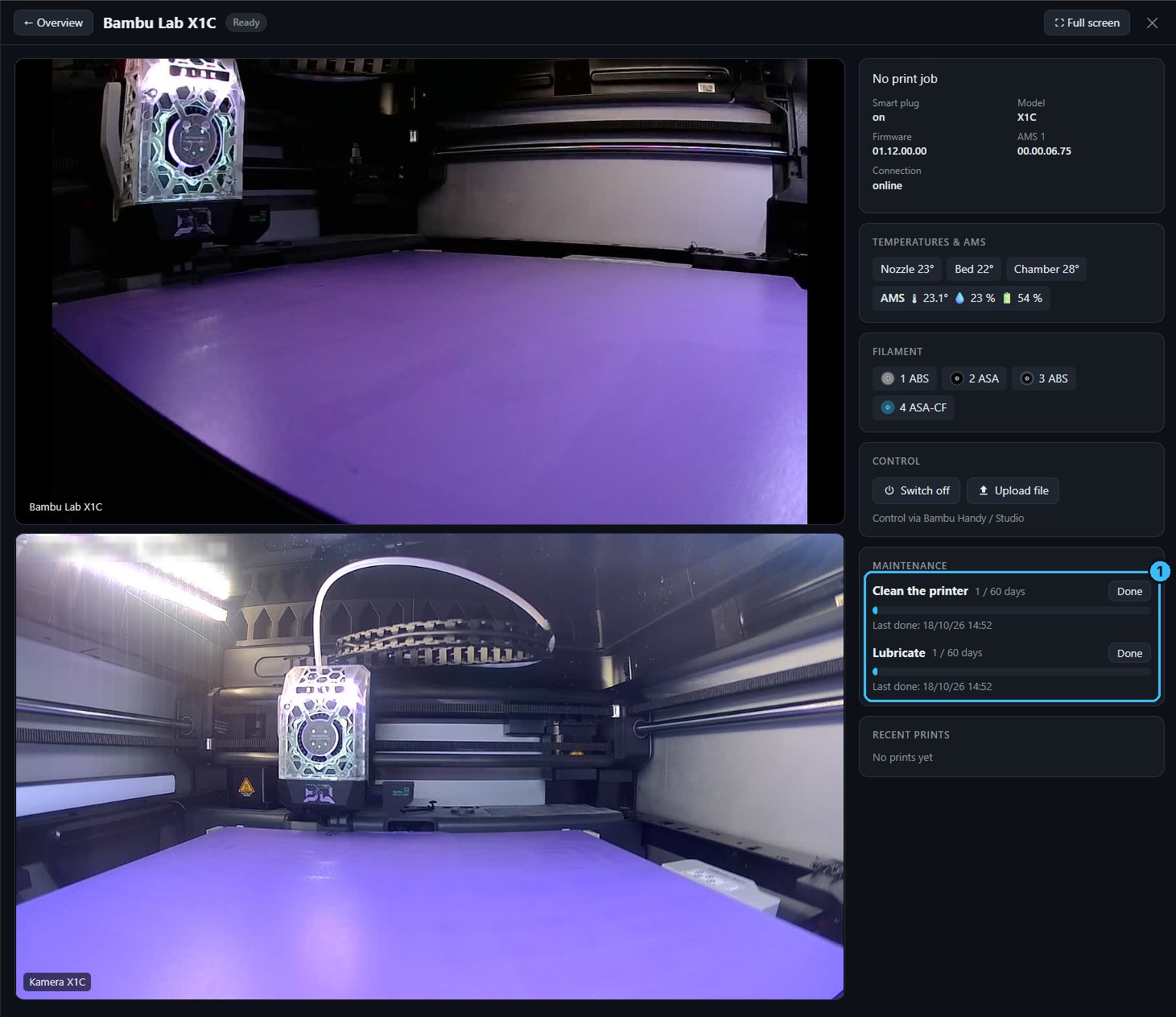Click the Nozzle 23° temperature chip
The image size is (1176, 1017).
[x=907, y=269]
